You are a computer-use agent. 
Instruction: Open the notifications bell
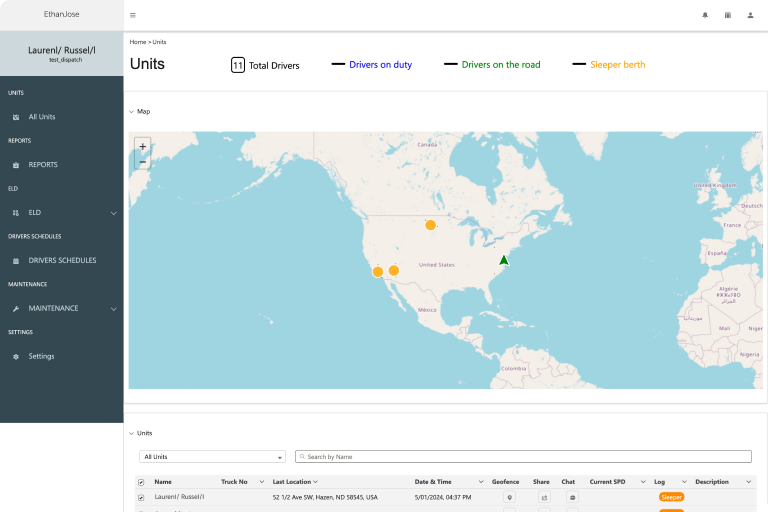coord(705,15)
